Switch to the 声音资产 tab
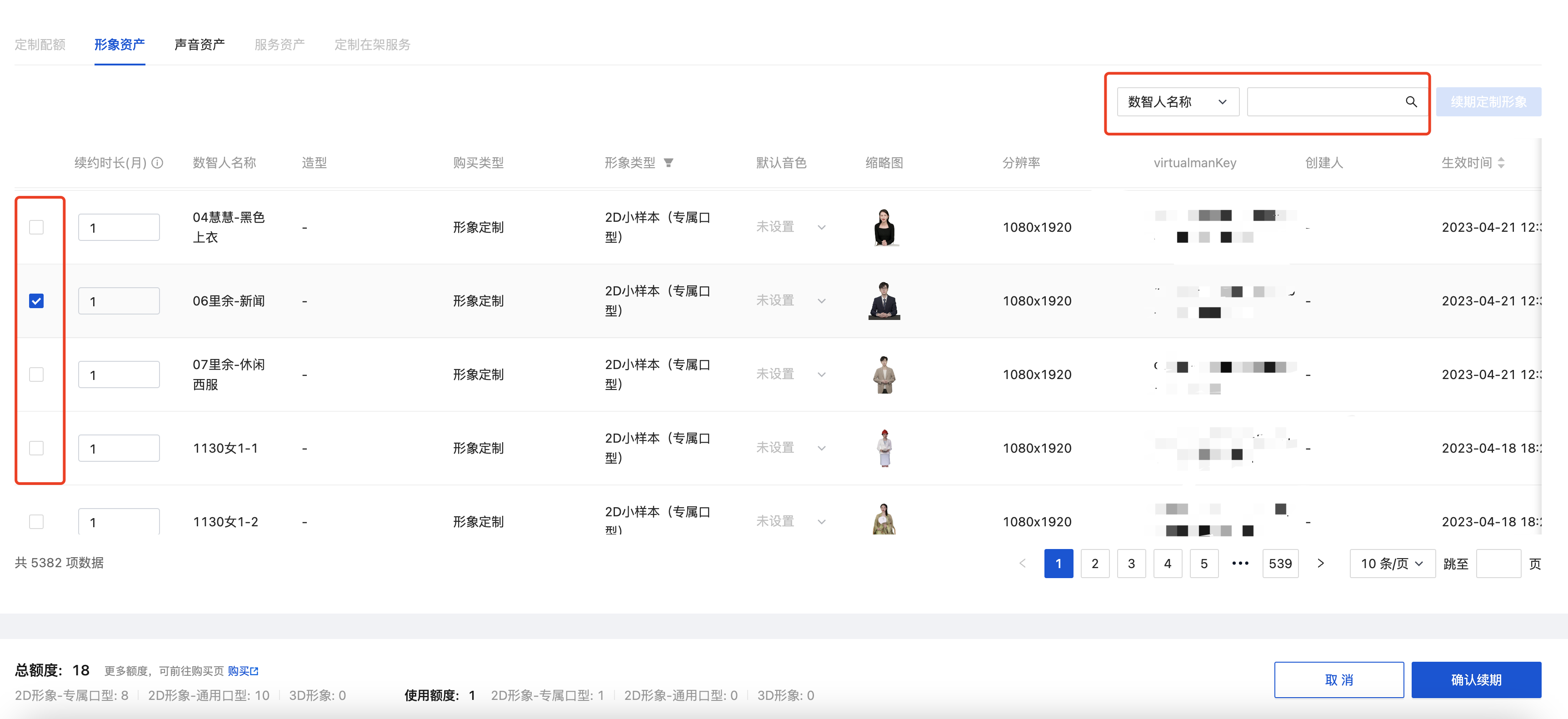 pos(199,45)
